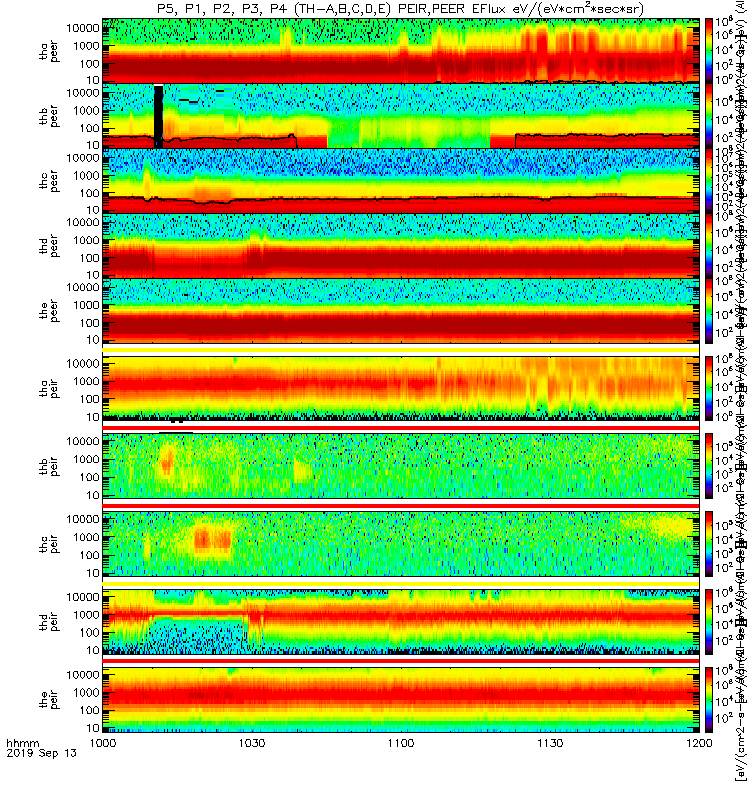Image resolution: width=750 pixels, height=800 pixels.
Task: Click the color bar beside thc peir panel
Action: coord(709,544)
